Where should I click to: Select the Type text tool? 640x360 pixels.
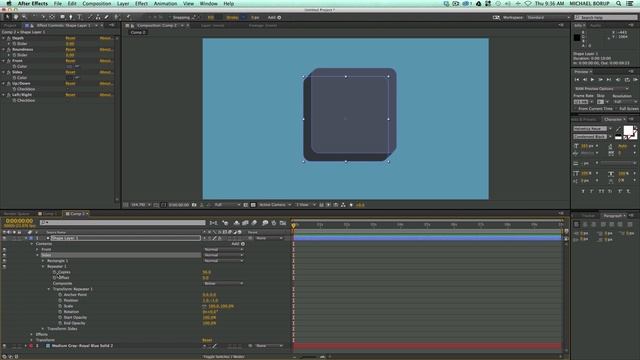pos(80,17)
